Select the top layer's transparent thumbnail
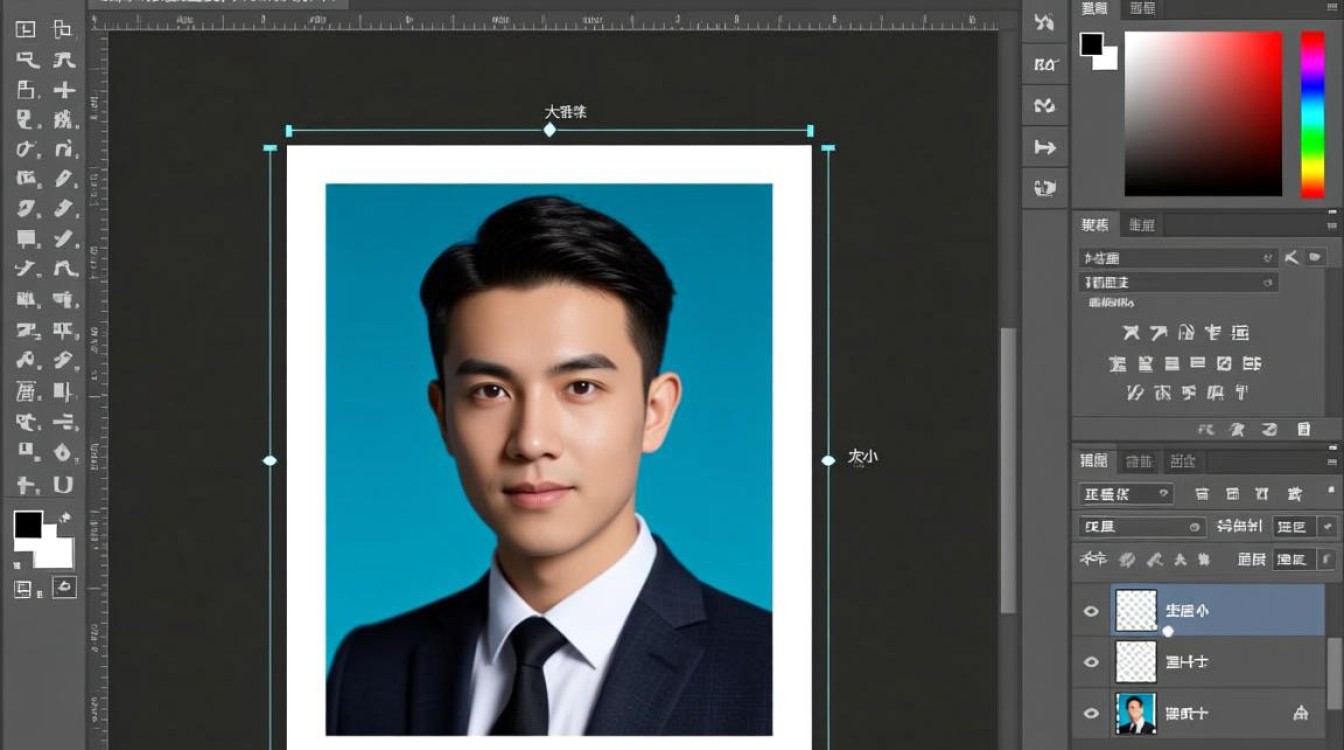 coord(1136,611)
